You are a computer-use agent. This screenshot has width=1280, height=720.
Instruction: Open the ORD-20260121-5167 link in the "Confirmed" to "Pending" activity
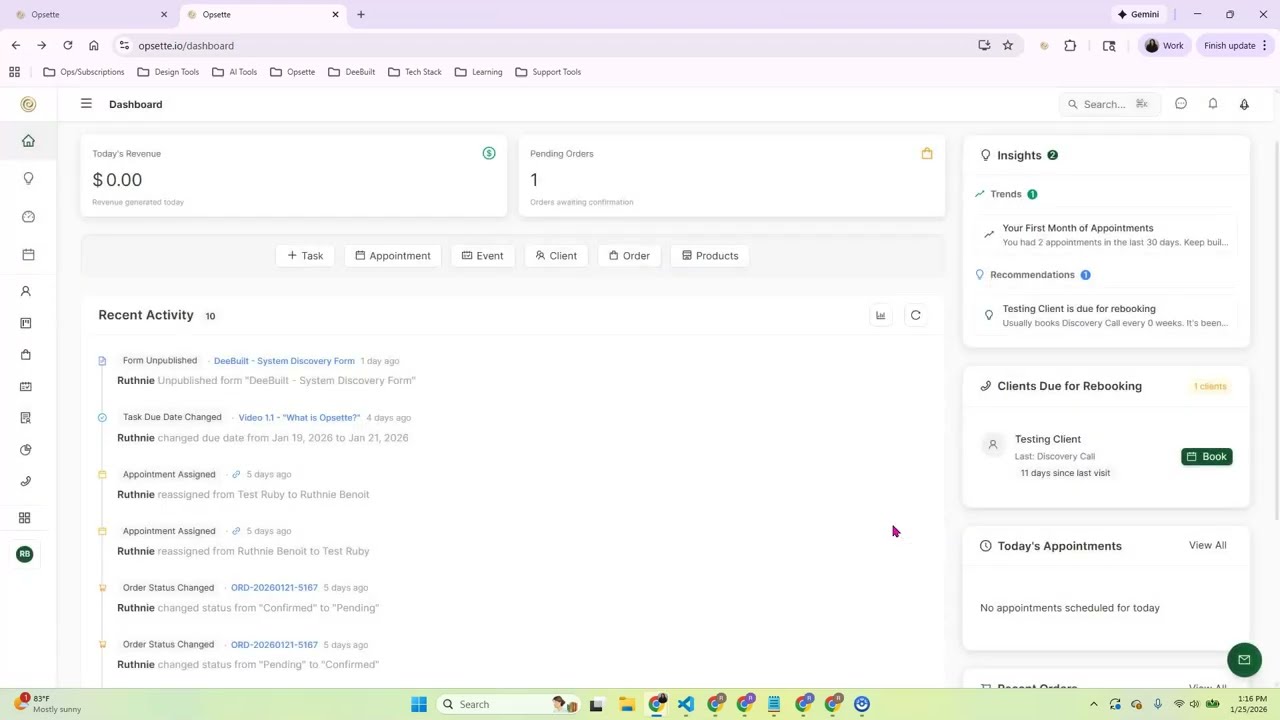pyautogui.click(x=274, y=588)
